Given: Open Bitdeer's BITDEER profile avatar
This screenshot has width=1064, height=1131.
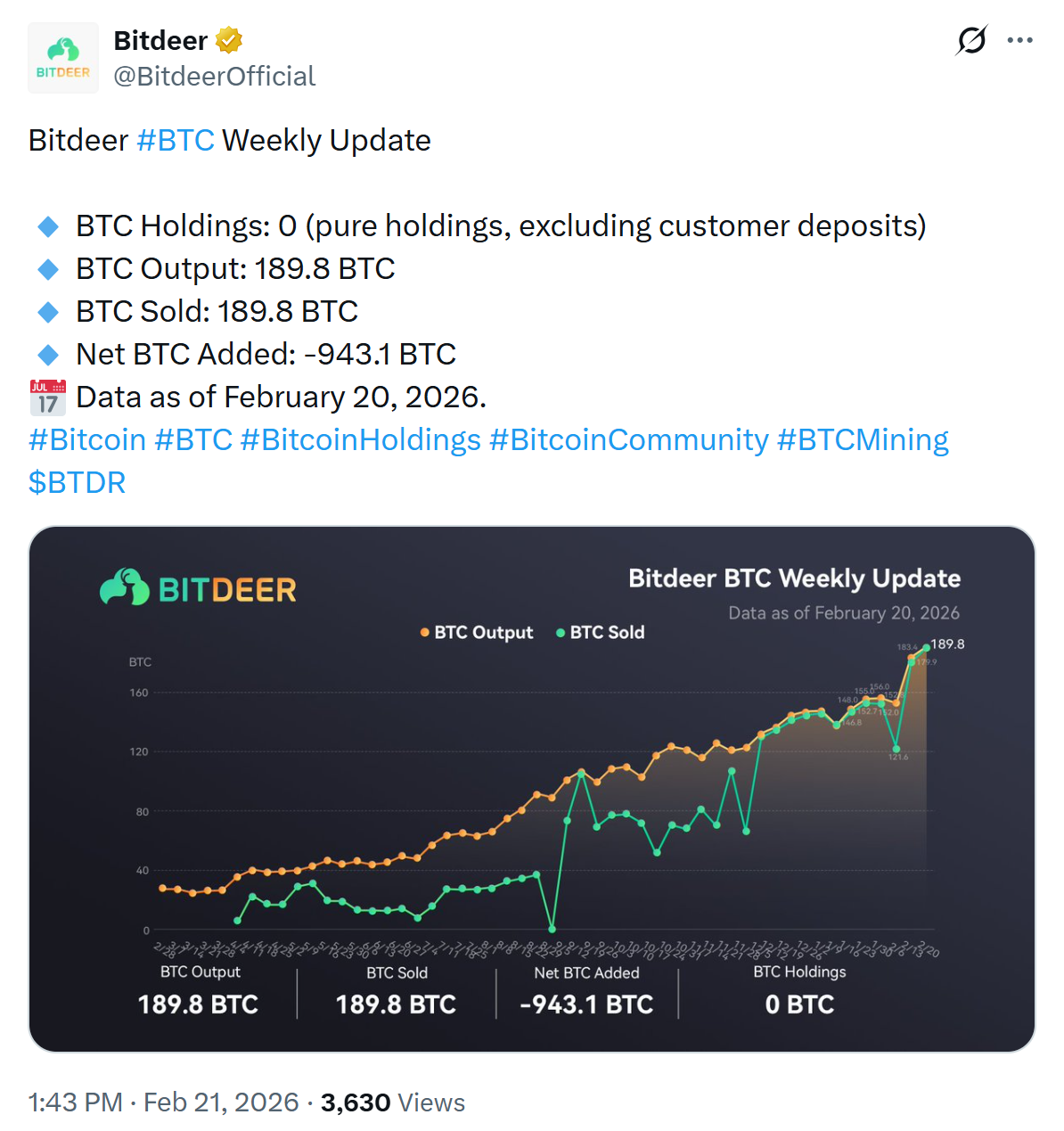Looking at the screenshot, I should click(x=62, y=57).
